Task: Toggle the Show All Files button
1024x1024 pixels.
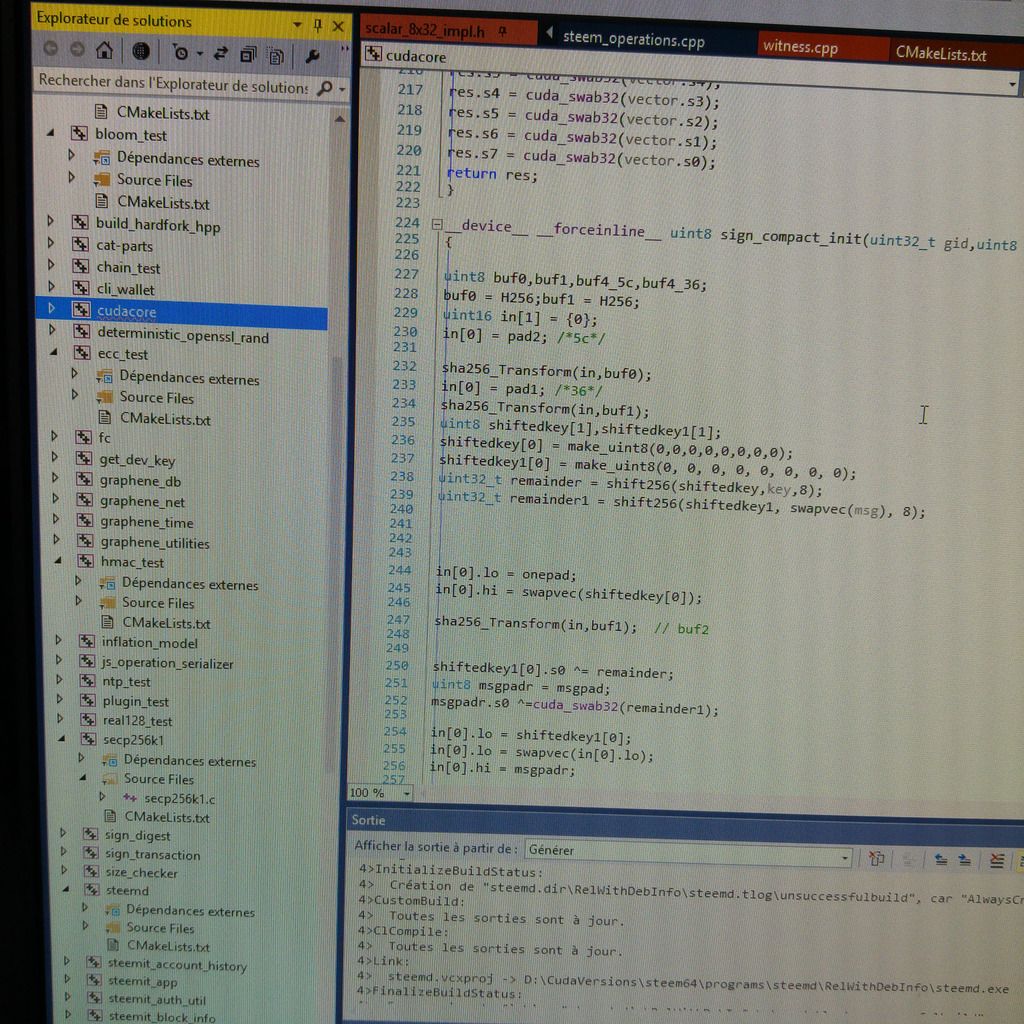Action: (276, 55)
